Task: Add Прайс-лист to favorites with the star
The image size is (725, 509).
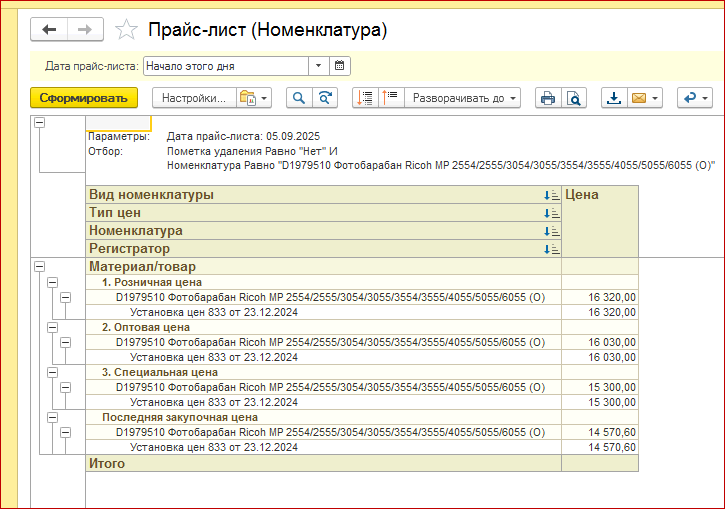Action: click(126, 30)
